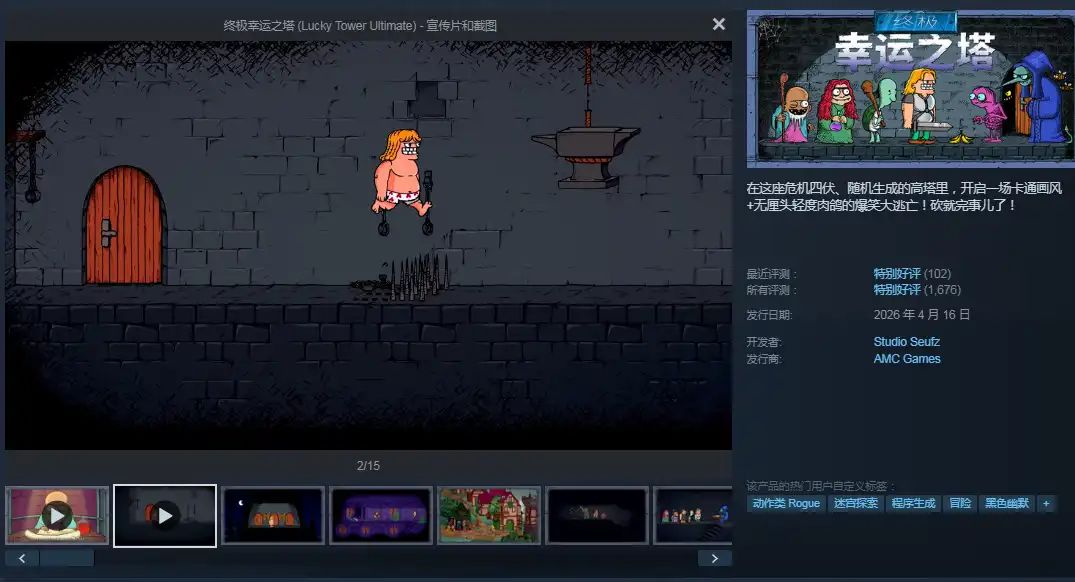Open the night campfire screenshot thumbnail
1075x582 pixels.
point(272,516)
